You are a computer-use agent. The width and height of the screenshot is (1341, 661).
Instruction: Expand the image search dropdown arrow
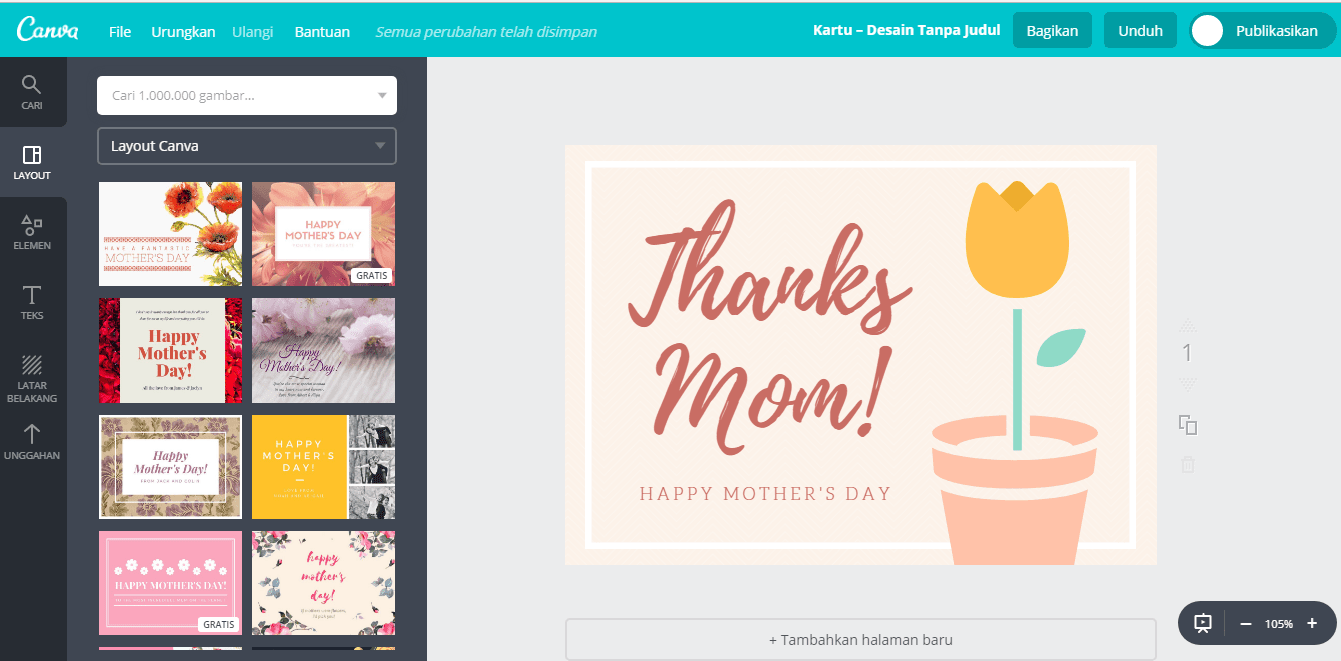[381, 96]
